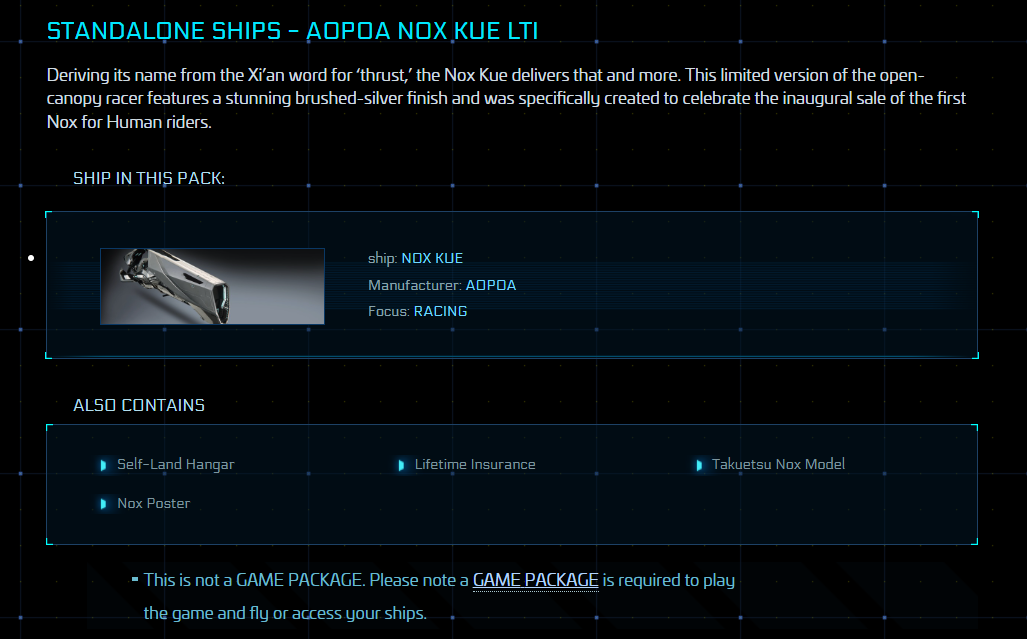
Task: Click the Nox Kue description paragraph
Action: (505, 99)
